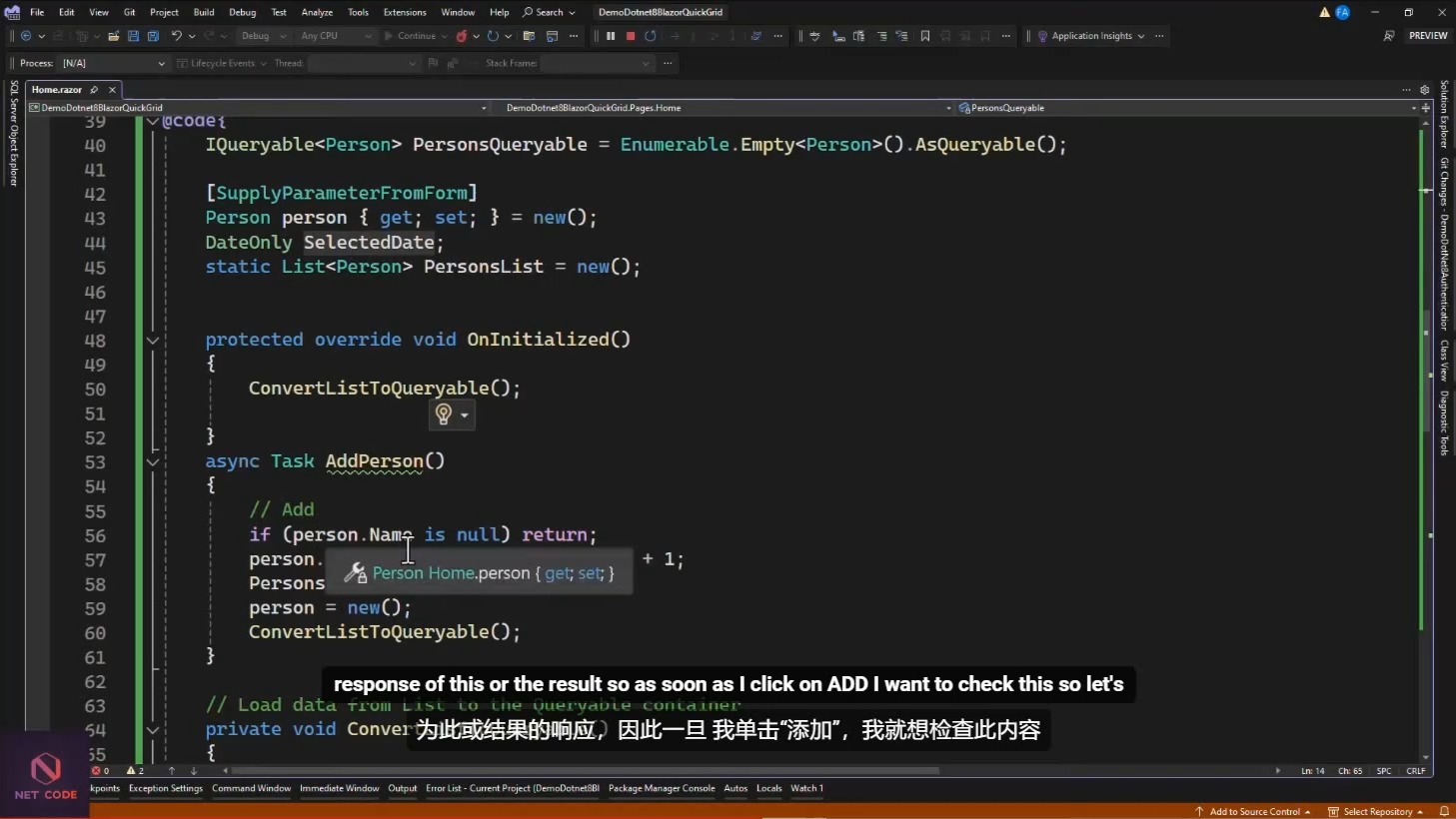Click the Hot Reload flame icon

click(x=462, y=36)
